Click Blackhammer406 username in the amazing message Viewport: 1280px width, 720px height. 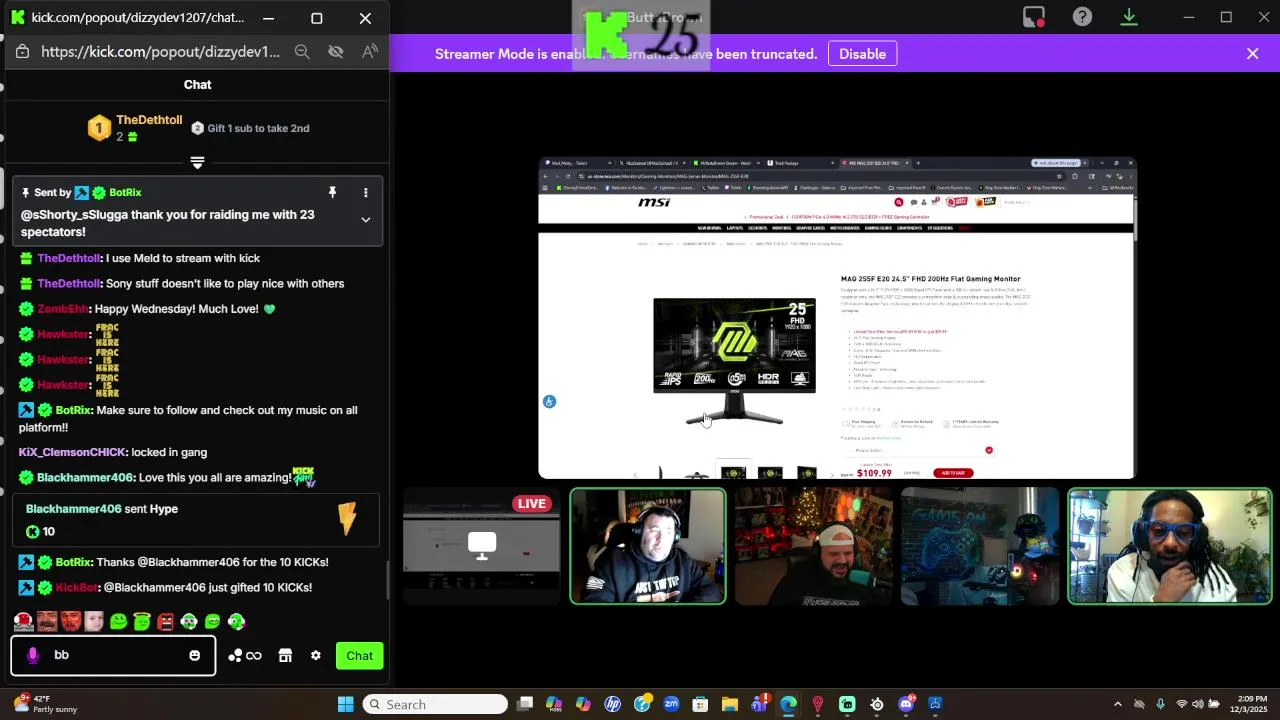coord(85,477)
